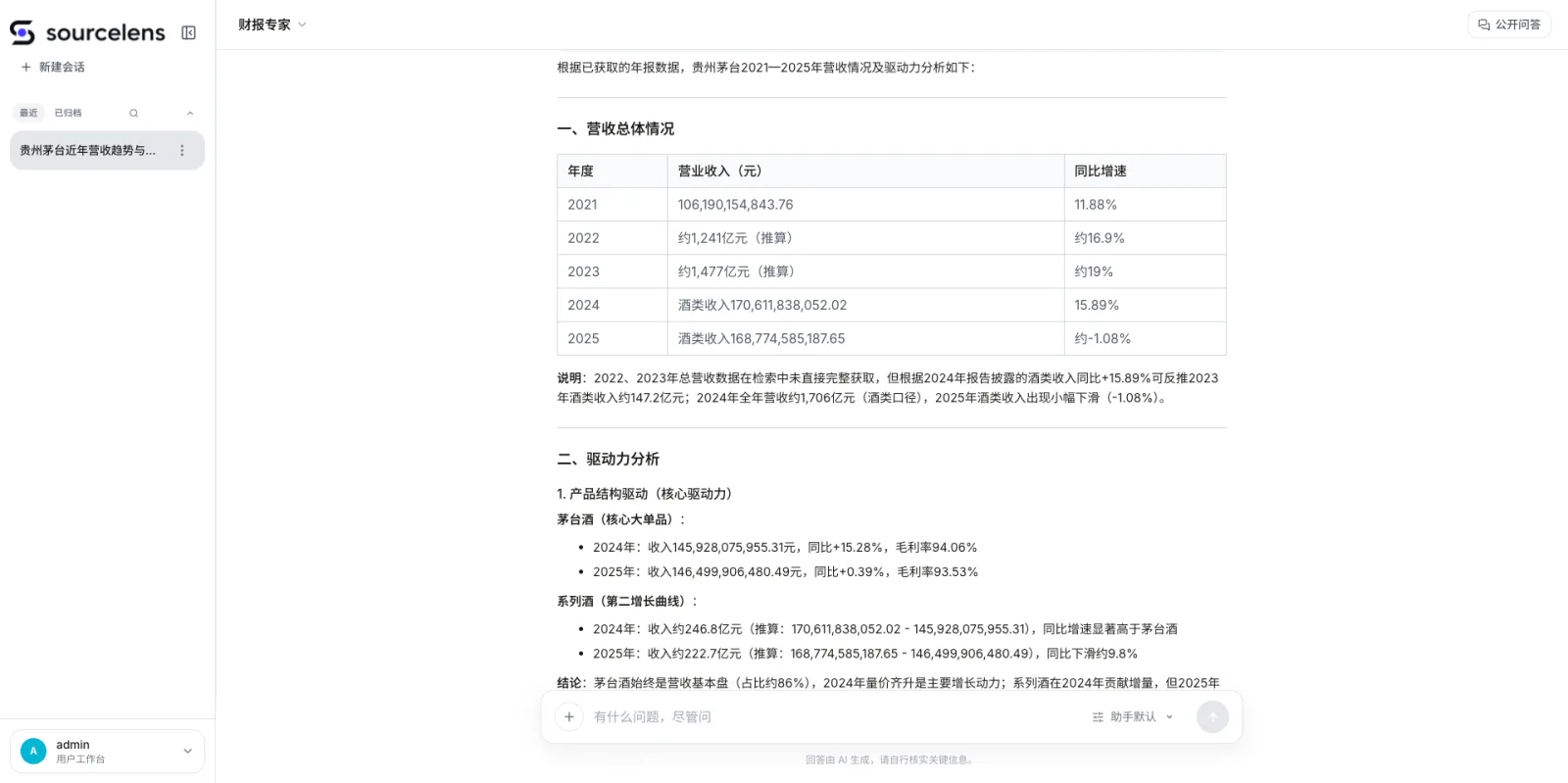Screen dimensions: 1568x783
Task: Click the send arrow button
Action: click(1212, 717)
